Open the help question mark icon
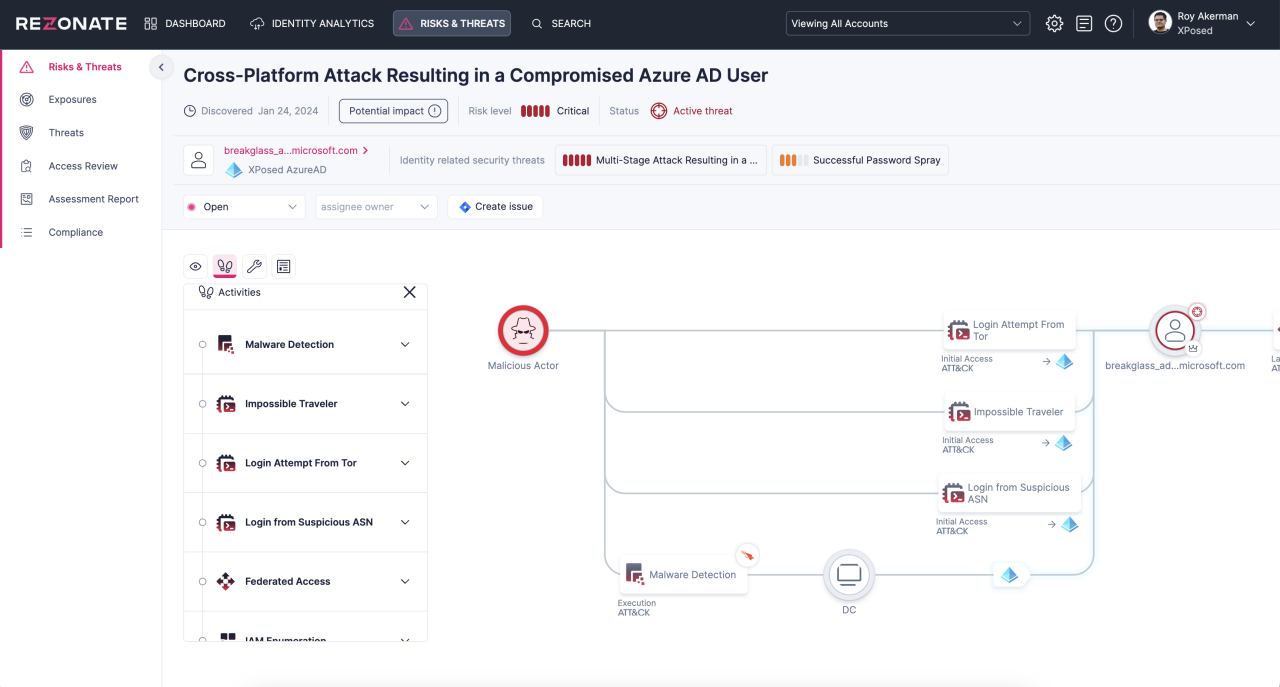Screen dimensions: 1280x687 (1113, 23)
